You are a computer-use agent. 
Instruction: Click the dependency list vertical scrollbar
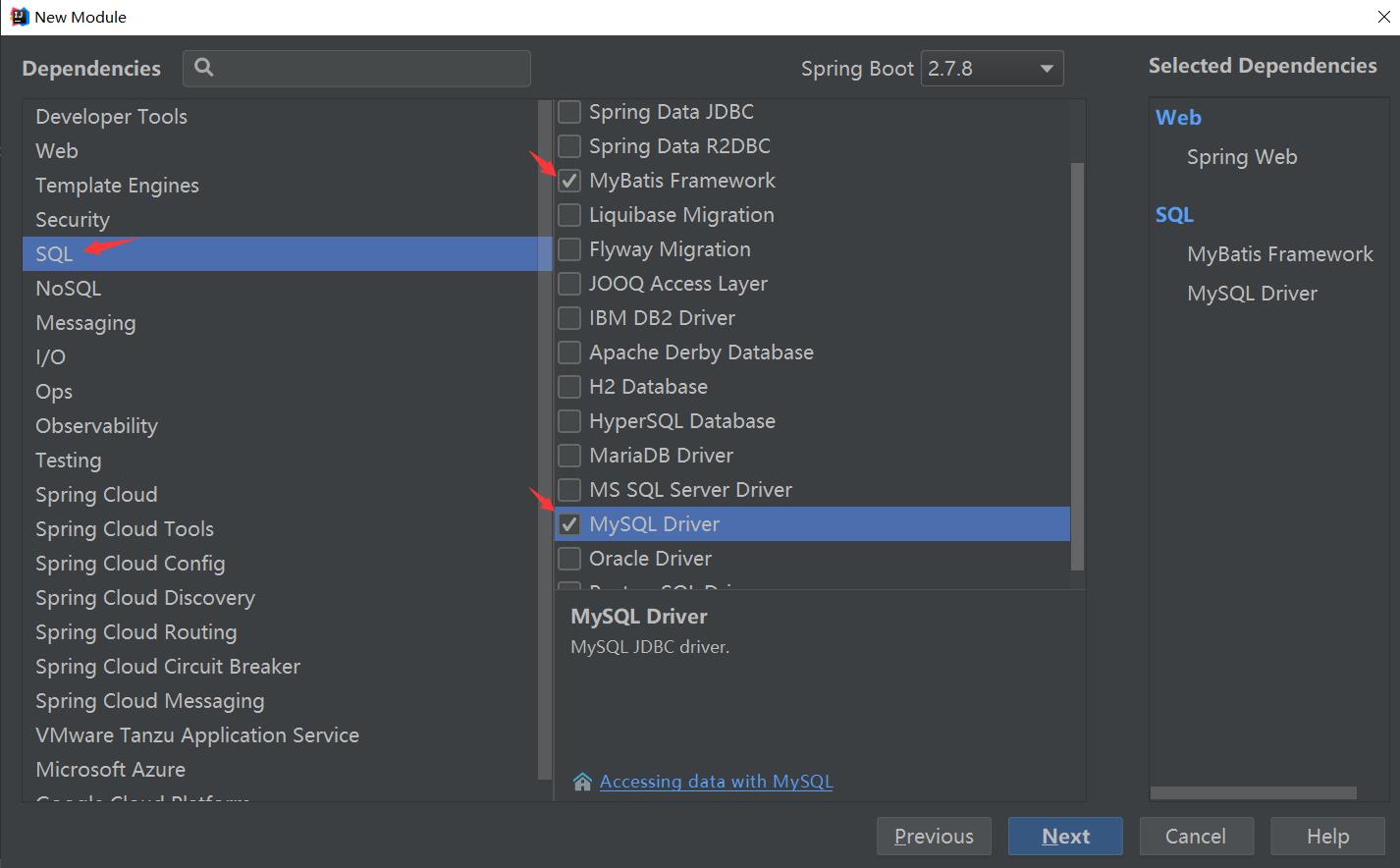tap(1077, 365)
